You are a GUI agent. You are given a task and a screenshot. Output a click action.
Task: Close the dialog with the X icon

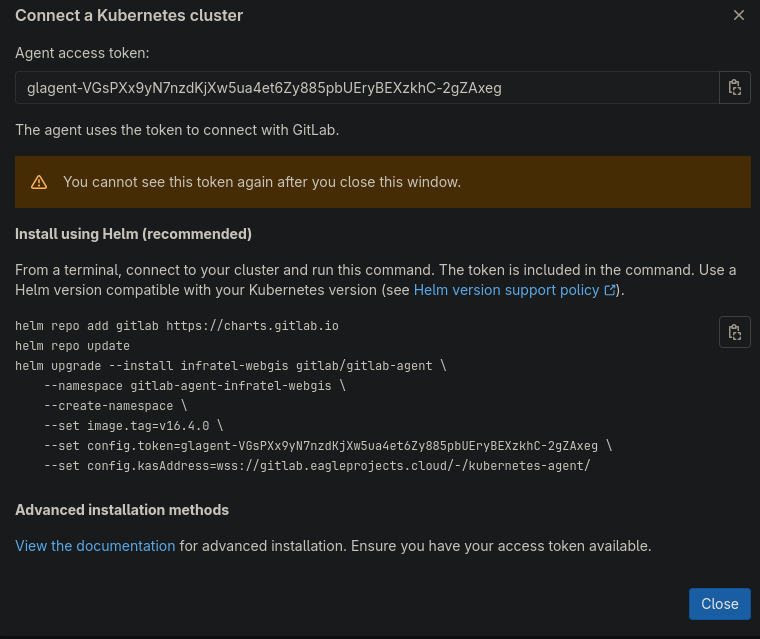click(739, 15)
